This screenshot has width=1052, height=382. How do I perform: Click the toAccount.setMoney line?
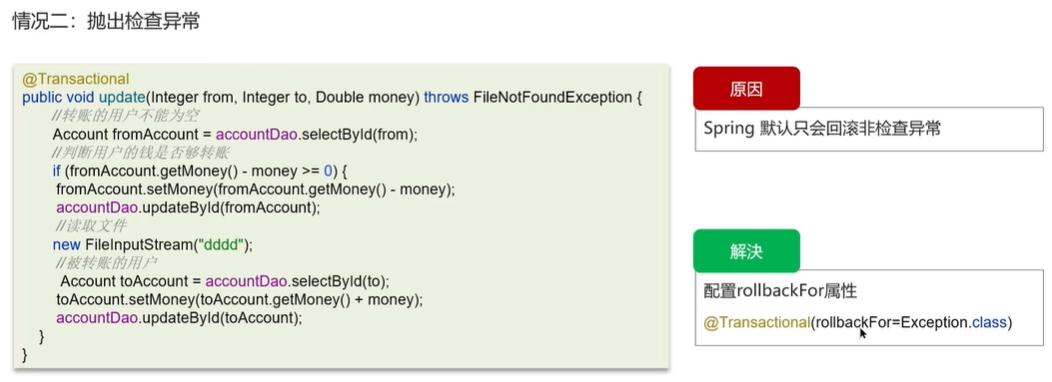click(240, 299)
